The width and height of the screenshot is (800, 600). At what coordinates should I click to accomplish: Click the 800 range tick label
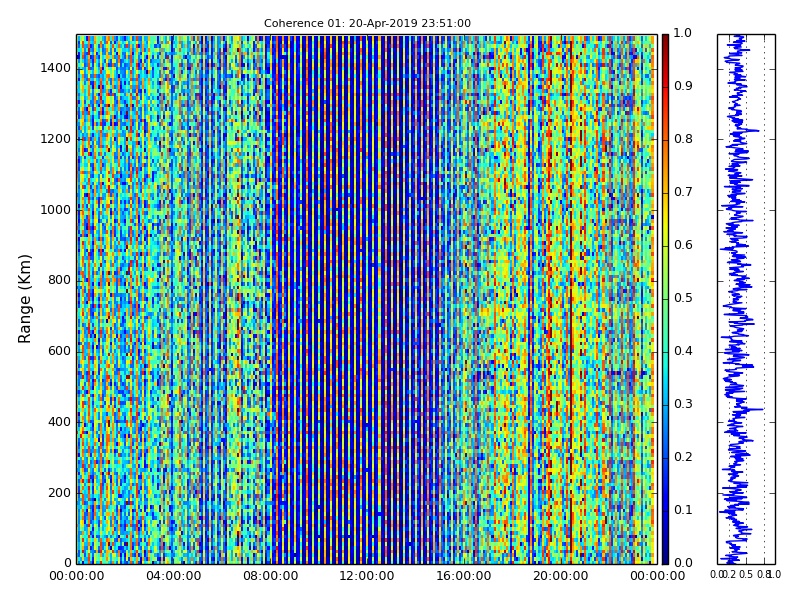[59, 280]
